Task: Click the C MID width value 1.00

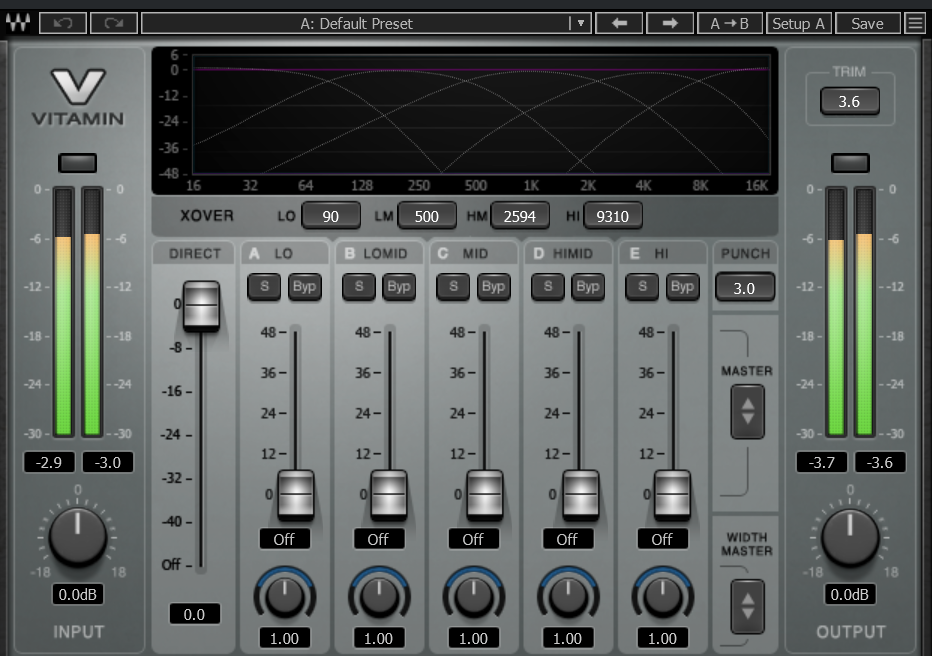Action: pyautogui.click(x=473, y=638)
